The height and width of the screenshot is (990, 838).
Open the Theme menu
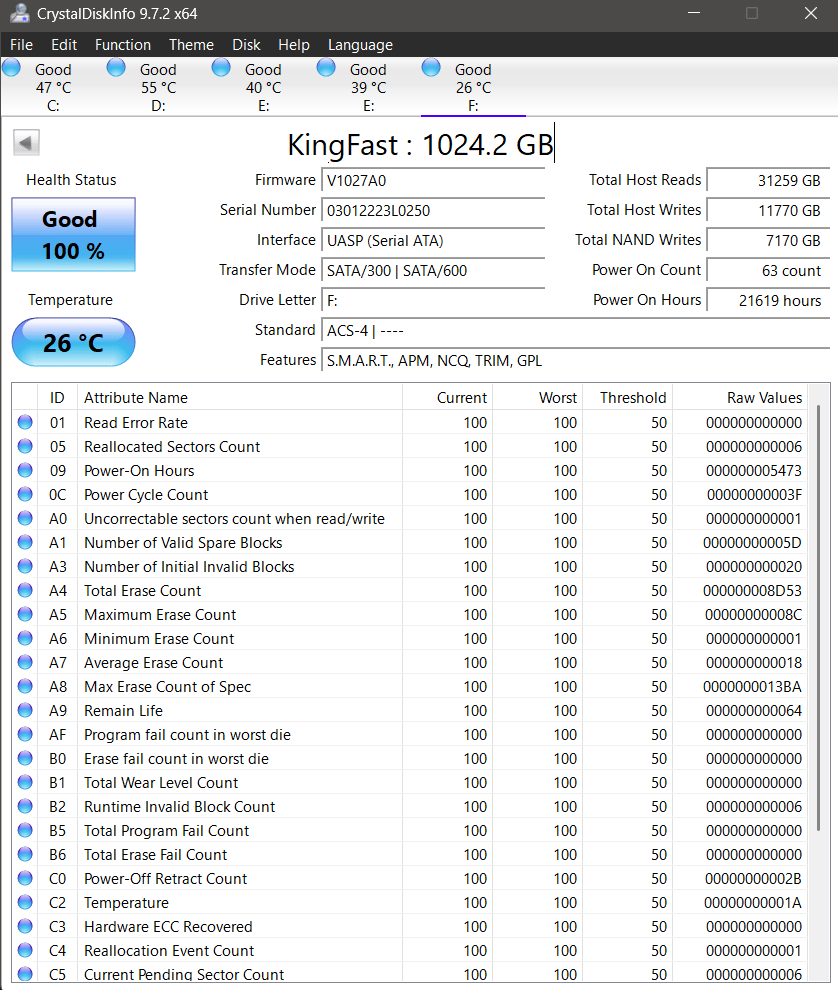[x=191, y=45]
